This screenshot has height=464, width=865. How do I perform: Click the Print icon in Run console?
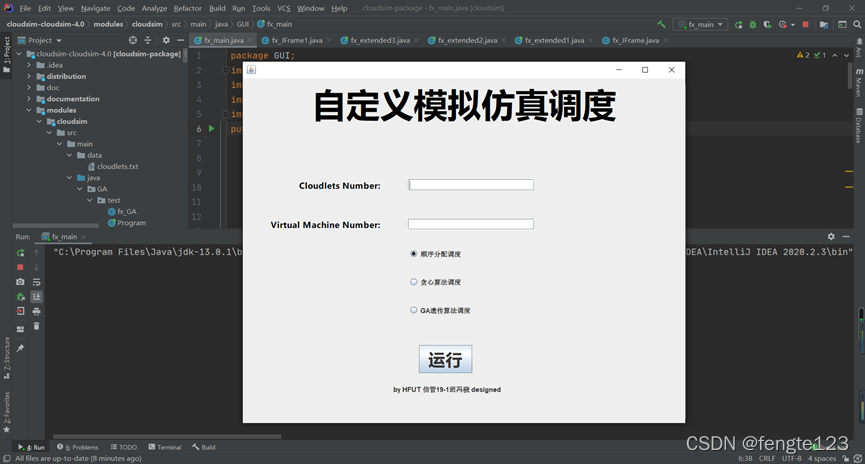36,312
